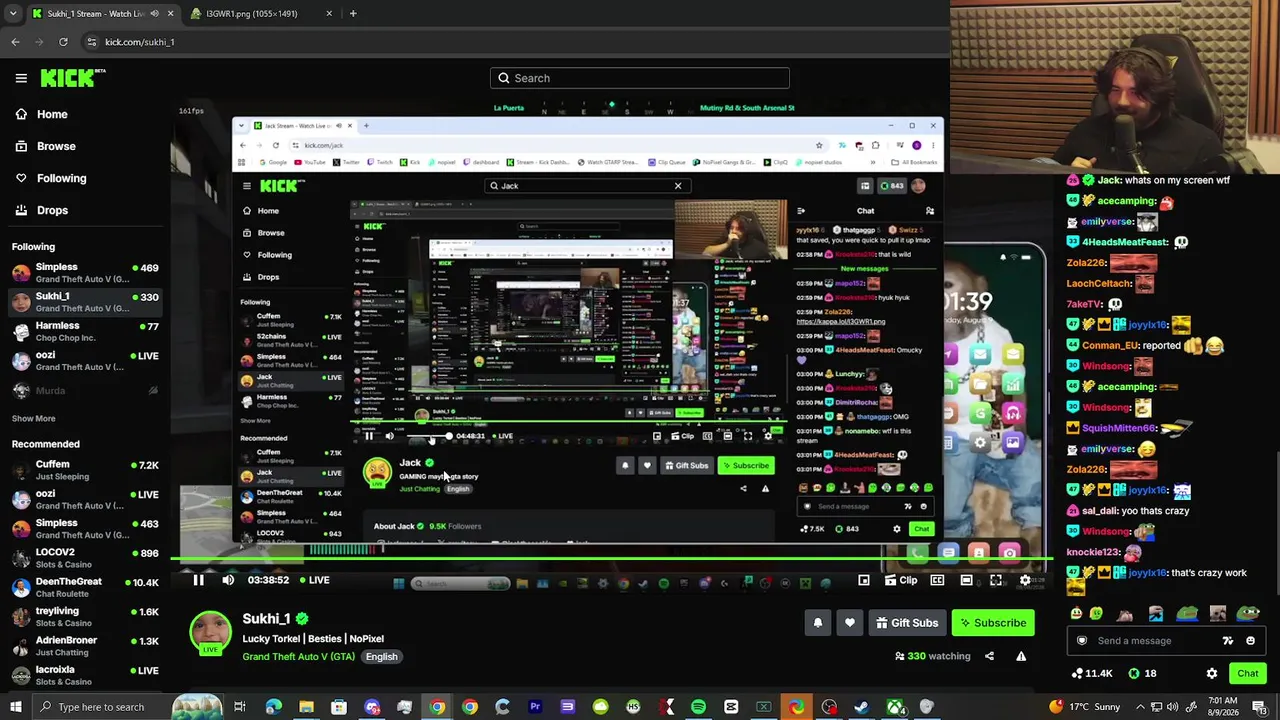Open the video player settings gear
This screenshot has height=720, width=1280.
pyautogui.click(x=1025, y=580)
